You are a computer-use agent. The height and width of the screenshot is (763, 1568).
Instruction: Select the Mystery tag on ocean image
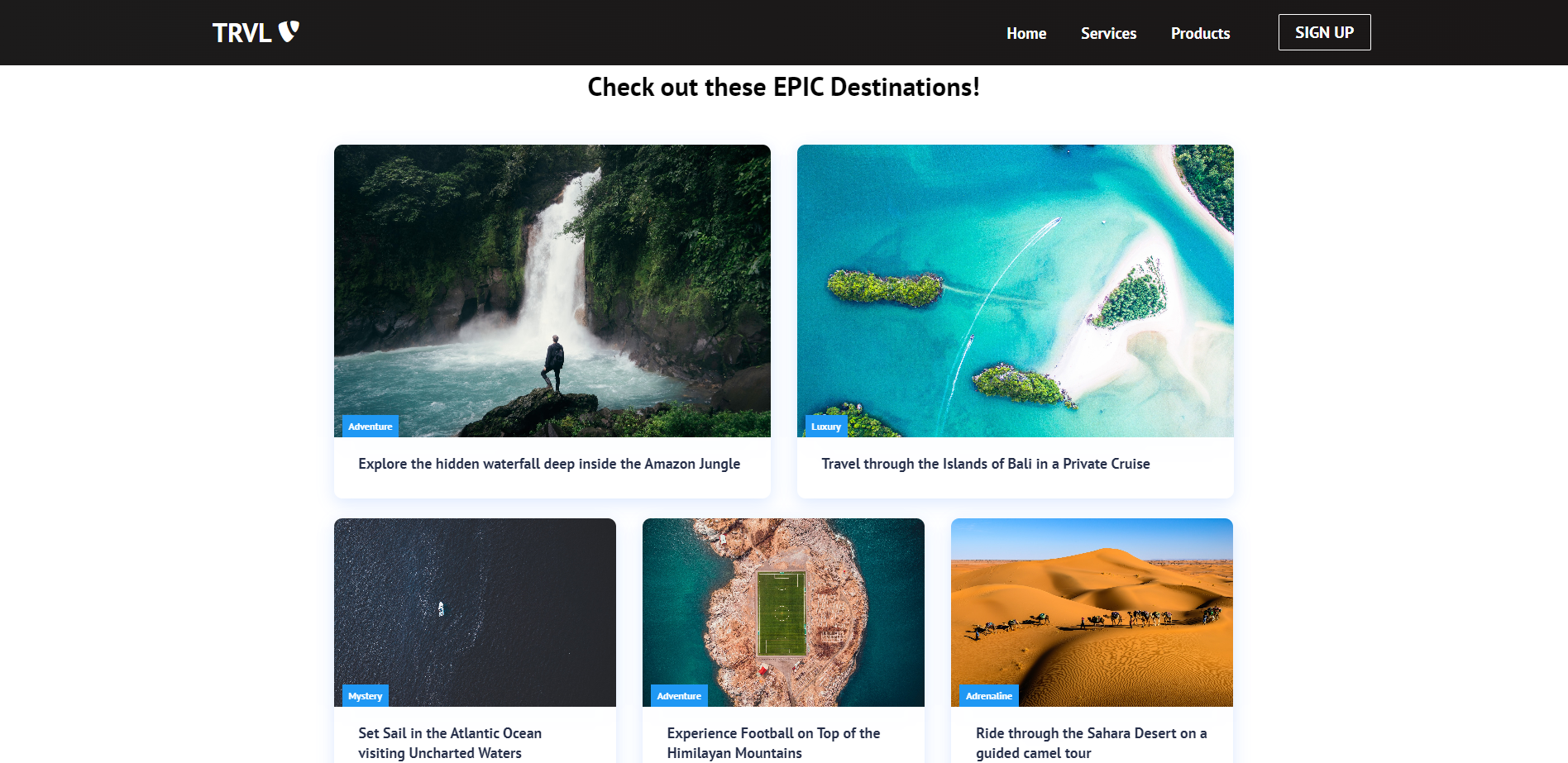(366, 696)
